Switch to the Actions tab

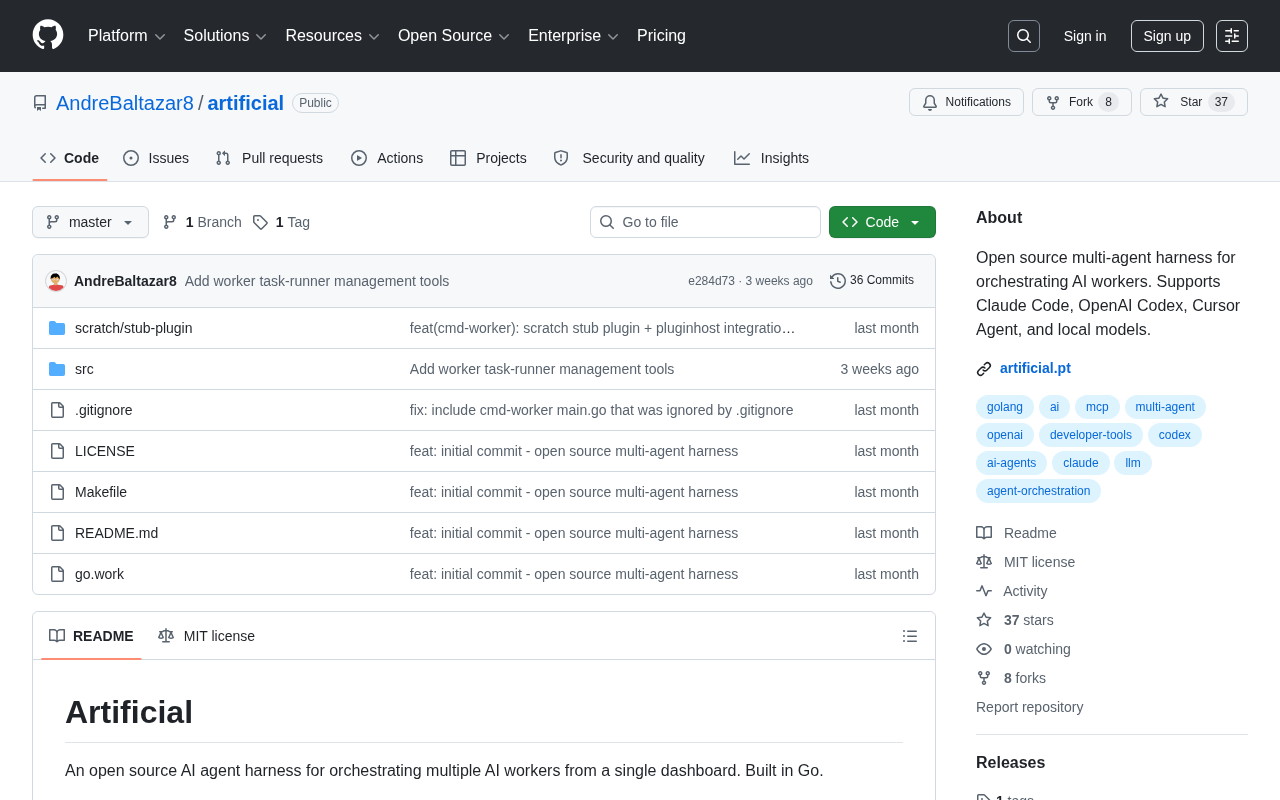coord(387,158)
